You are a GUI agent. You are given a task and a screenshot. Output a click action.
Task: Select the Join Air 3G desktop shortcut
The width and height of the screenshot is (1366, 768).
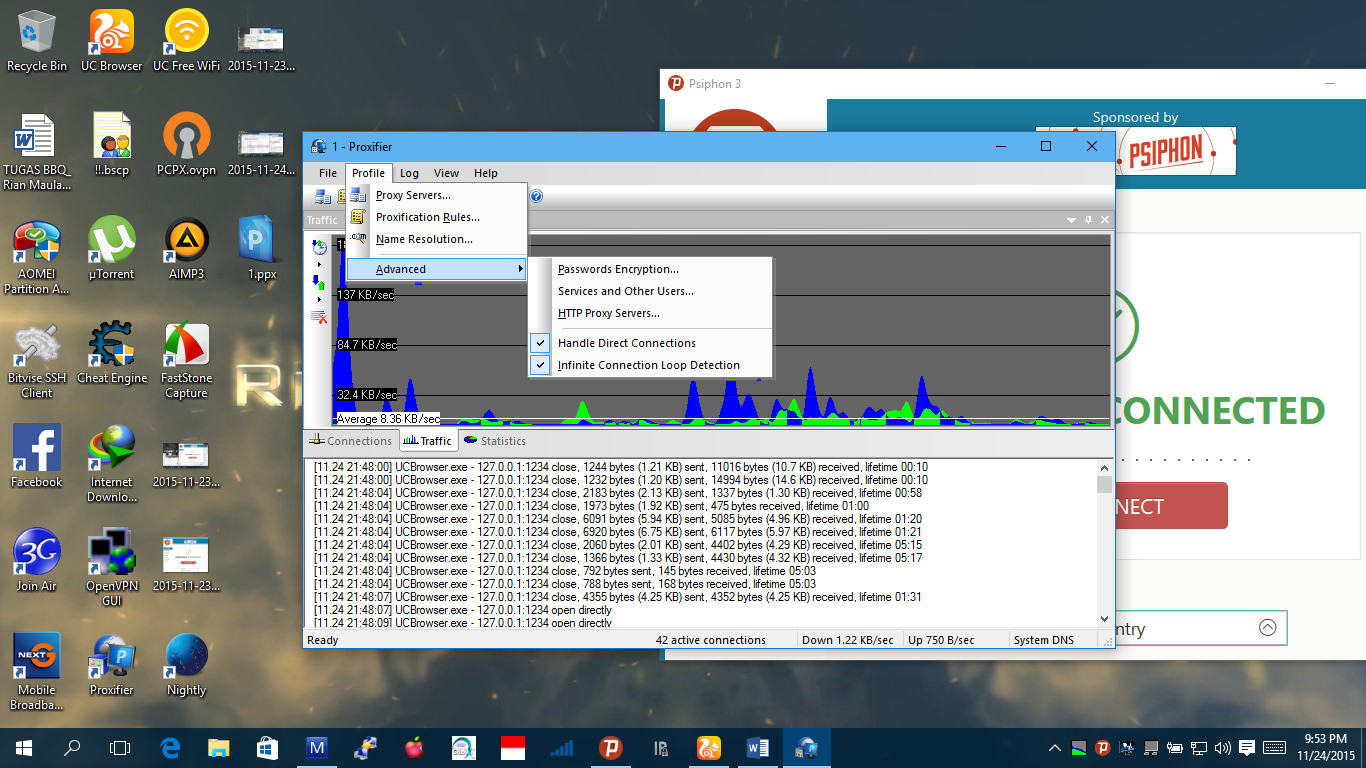coord(37,561)
